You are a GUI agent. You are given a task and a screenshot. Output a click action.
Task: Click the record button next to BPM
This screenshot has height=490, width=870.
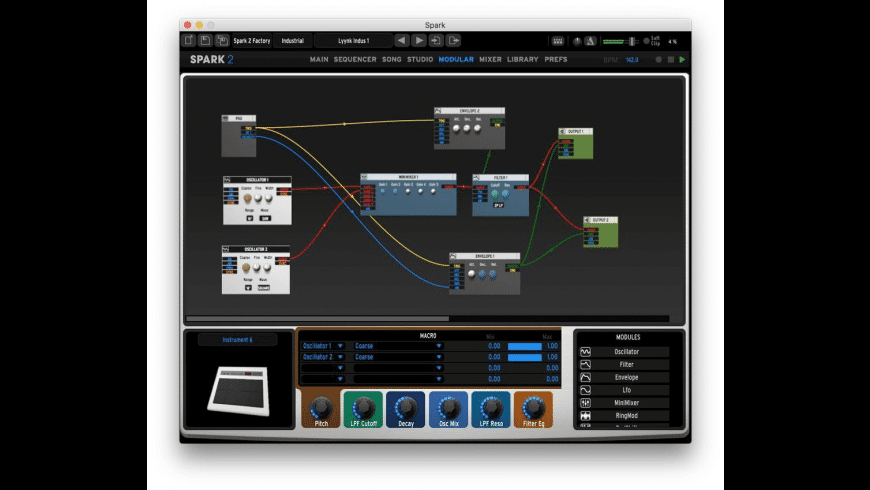(x=659, y=59)
